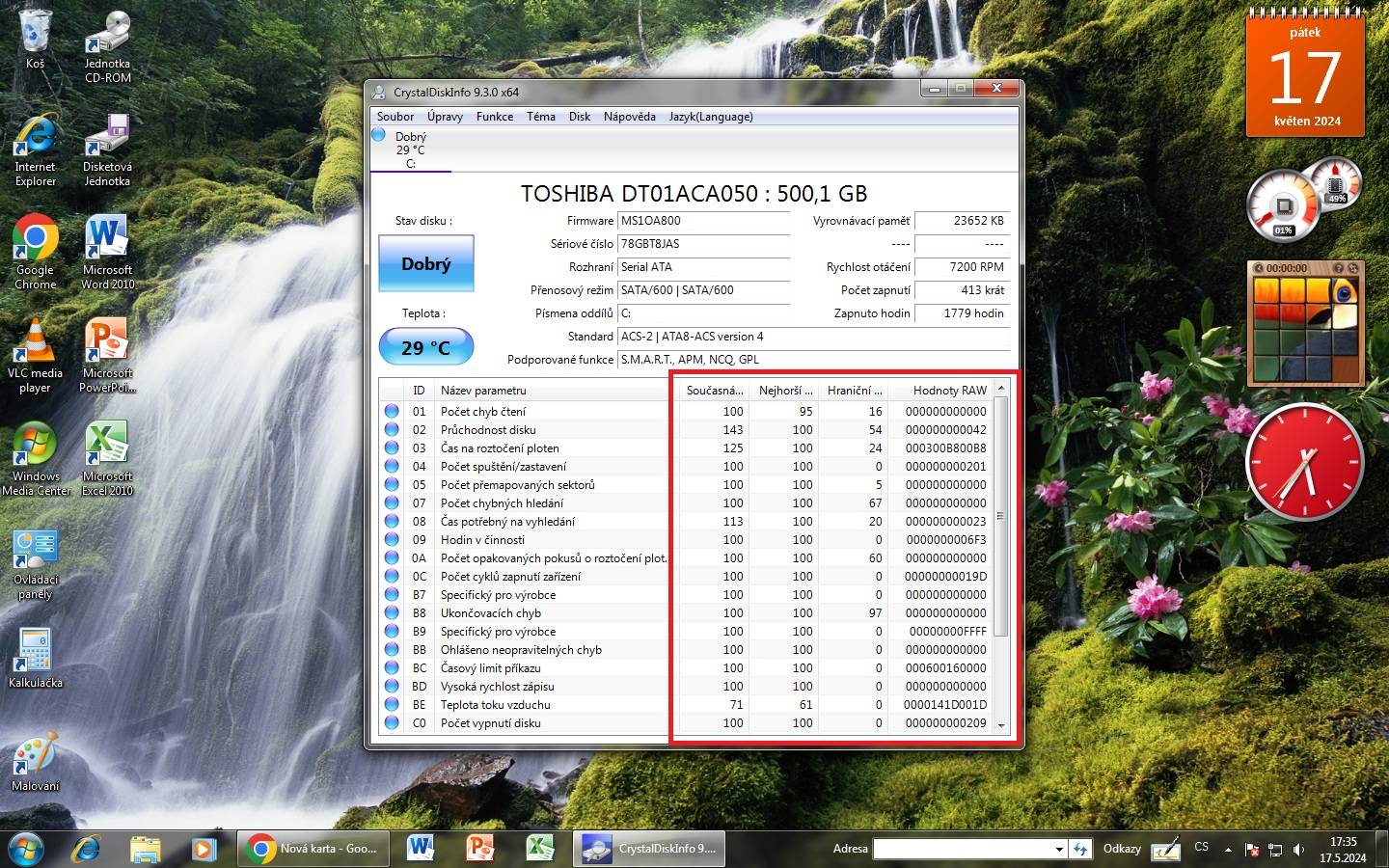Open the Disk menu
1389x868 pixels.
point(580,117)
